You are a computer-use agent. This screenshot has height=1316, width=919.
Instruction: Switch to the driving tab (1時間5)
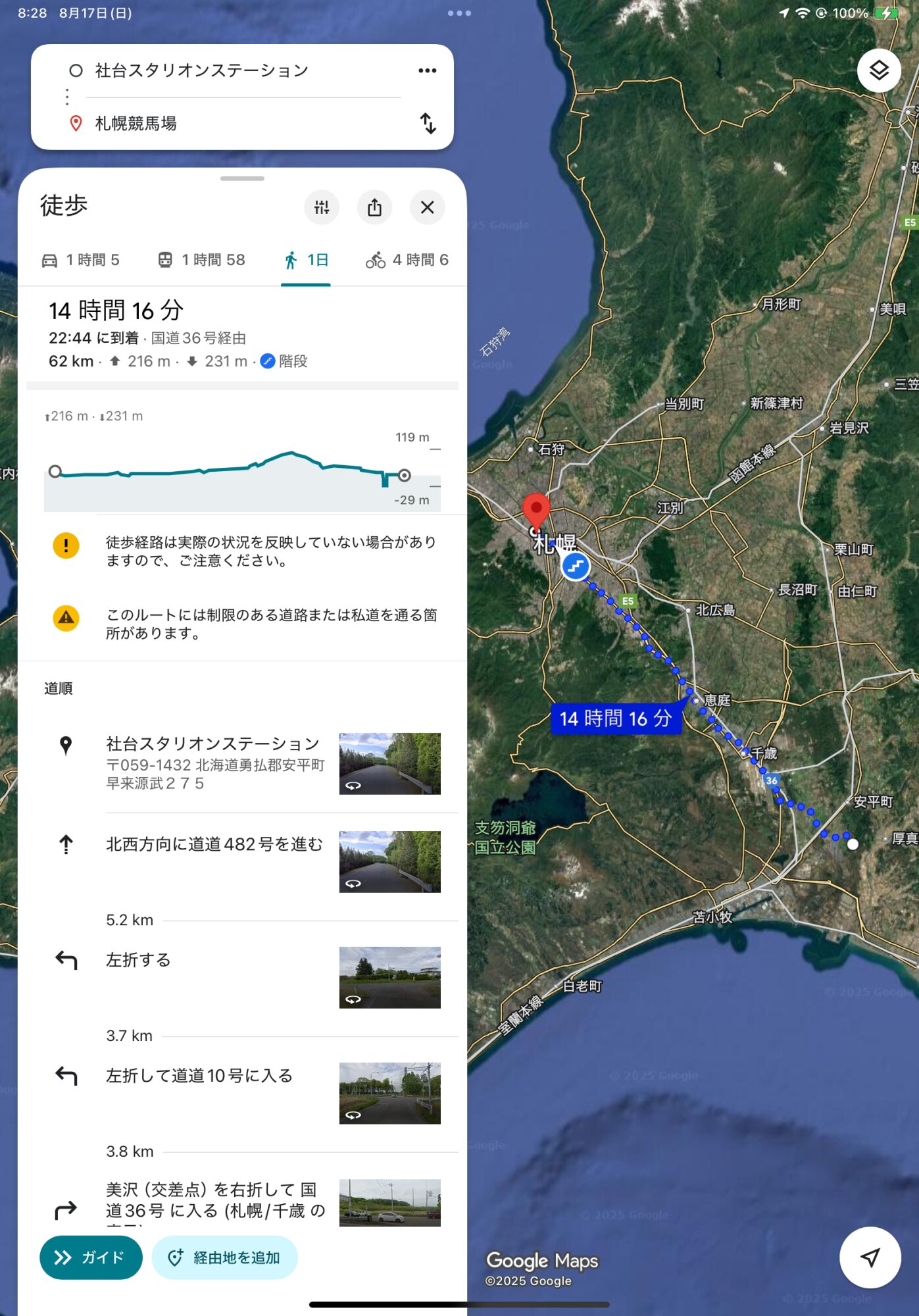tap(80, 260)
